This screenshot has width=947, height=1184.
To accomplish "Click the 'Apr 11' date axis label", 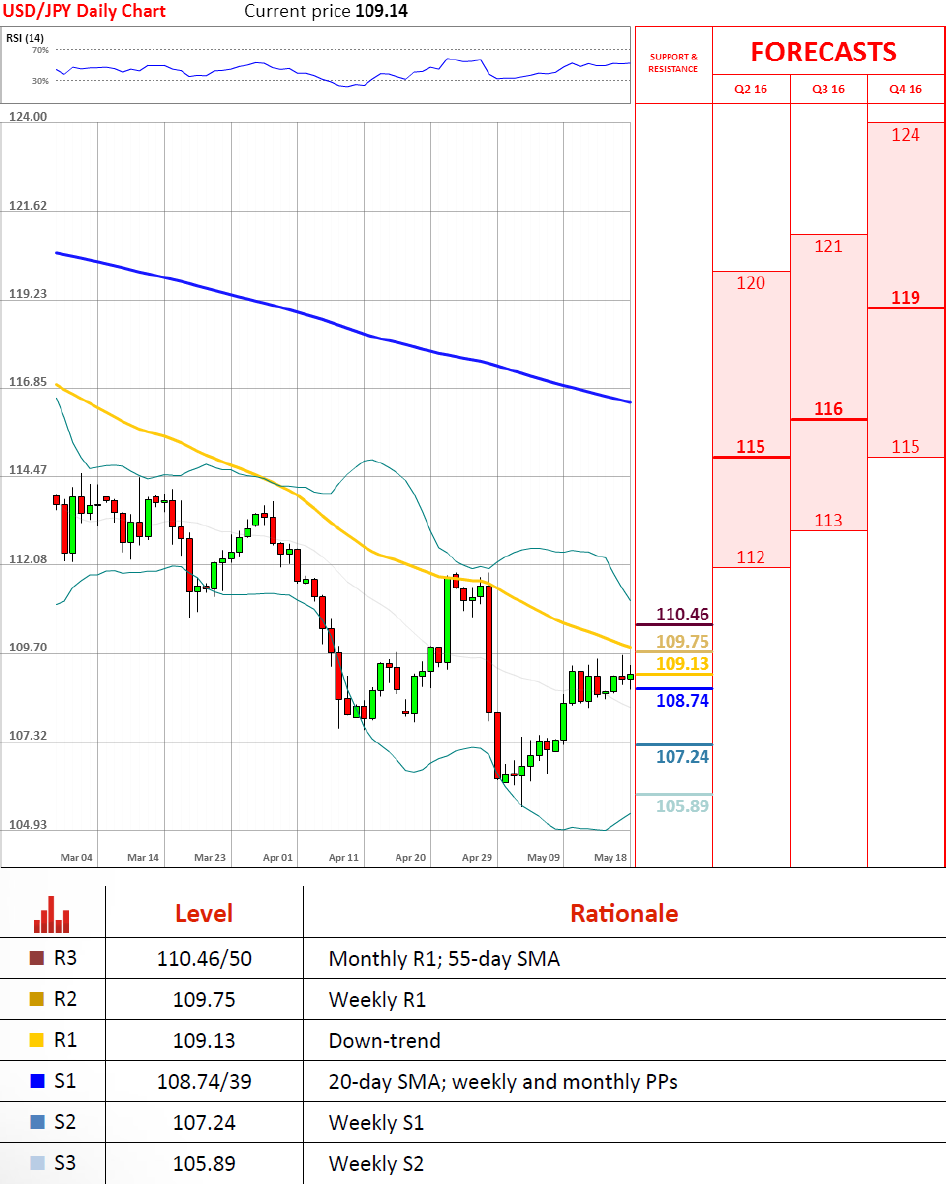I will pos(344,858).
